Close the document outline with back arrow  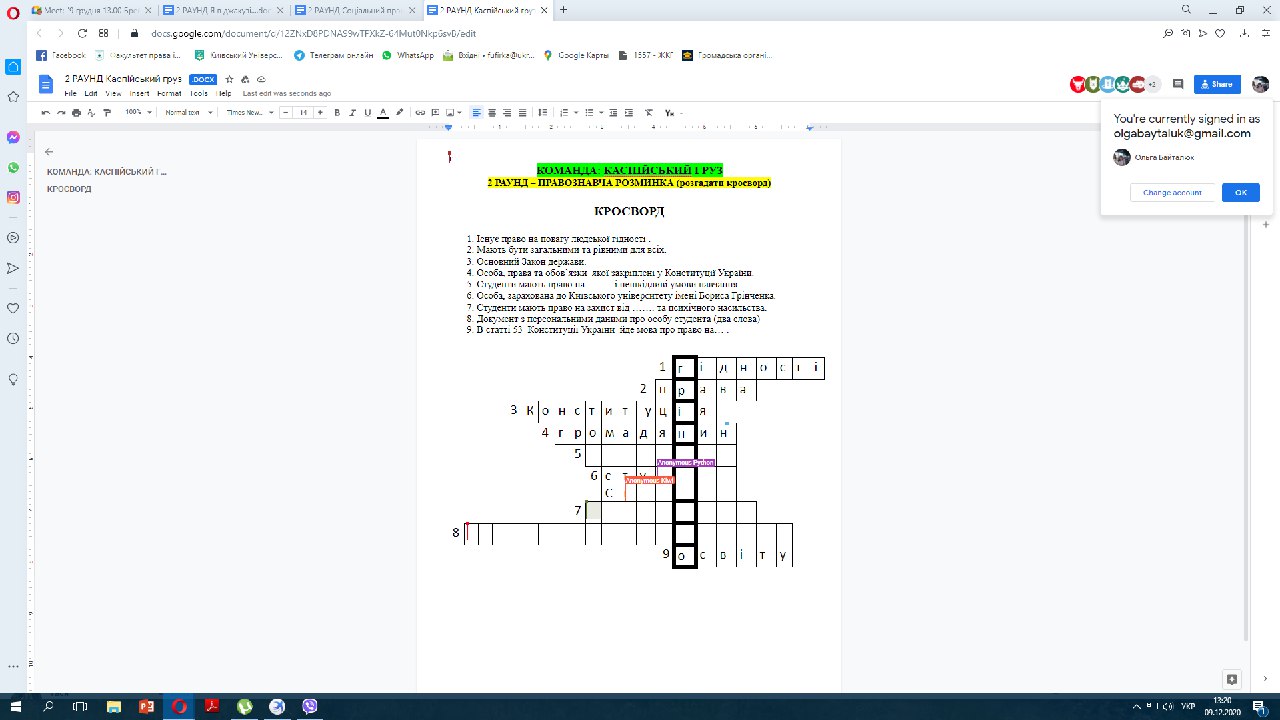(49, 152)
